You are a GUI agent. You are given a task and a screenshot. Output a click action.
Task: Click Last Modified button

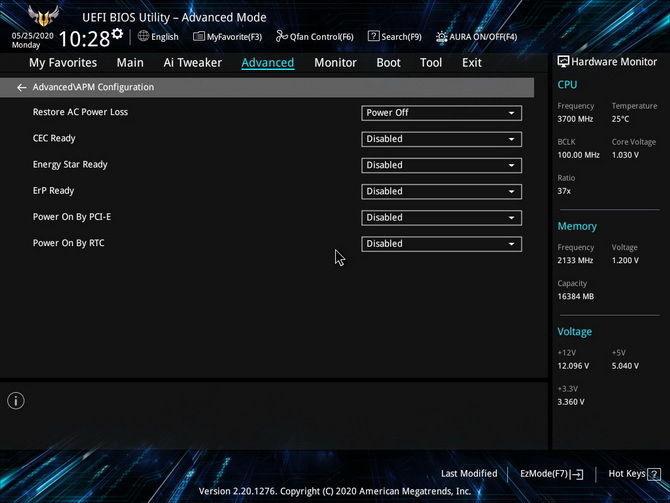469,474
